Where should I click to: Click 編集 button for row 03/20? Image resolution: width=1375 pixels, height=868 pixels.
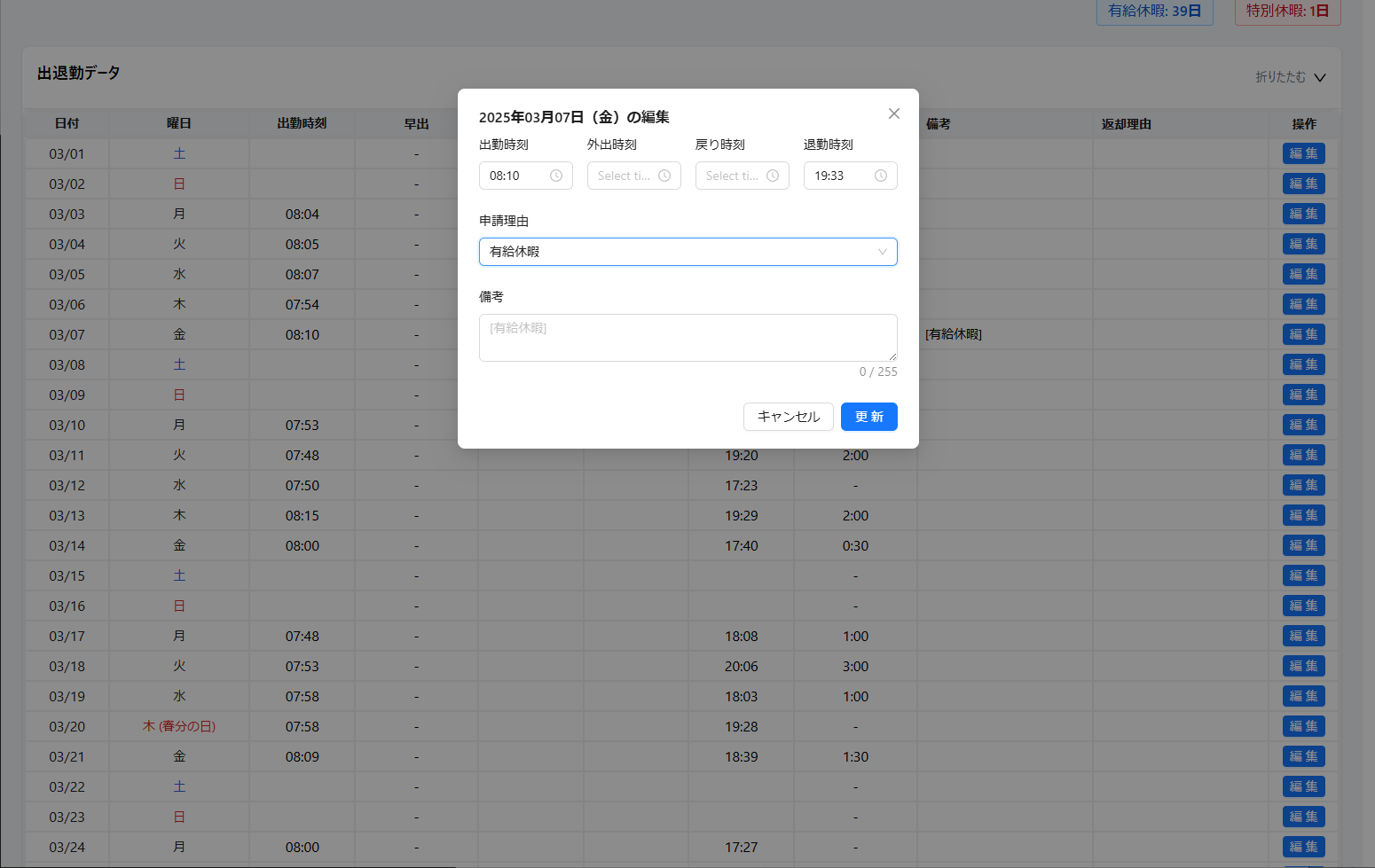1303,726
